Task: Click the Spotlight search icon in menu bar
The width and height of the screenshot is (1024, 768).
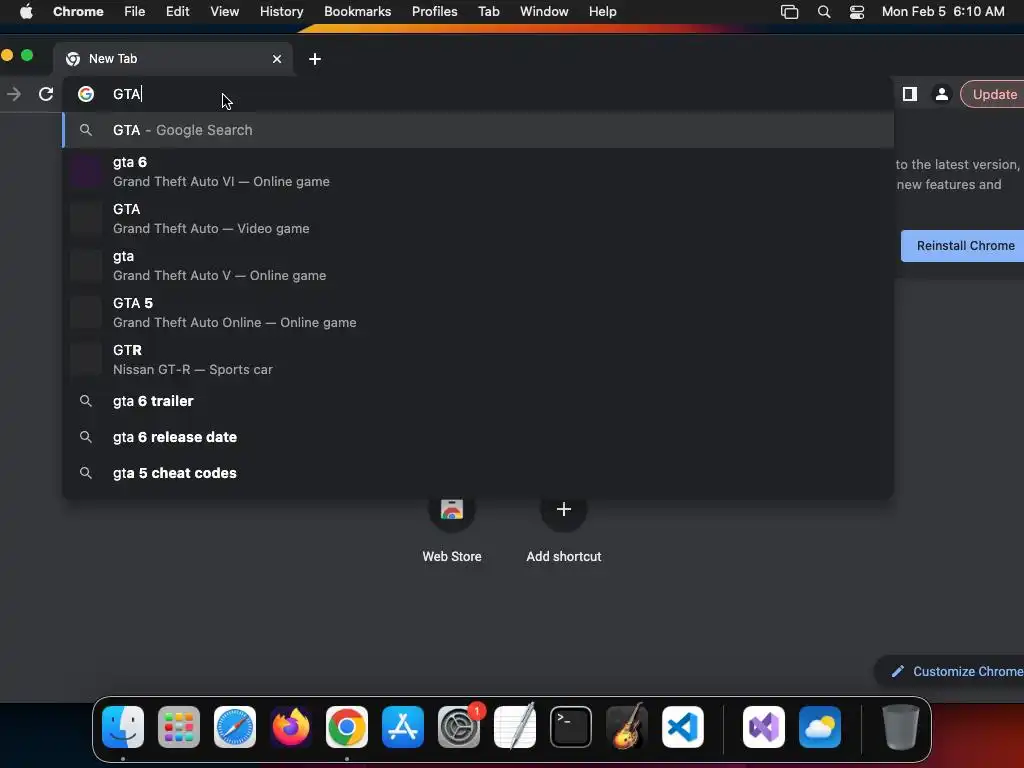Action: pyautogui.click(x=824, y=12)
